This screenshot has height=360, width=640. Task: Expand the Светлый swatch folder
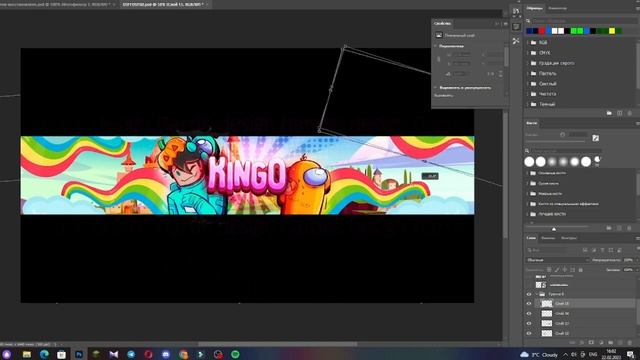(528, 84)
